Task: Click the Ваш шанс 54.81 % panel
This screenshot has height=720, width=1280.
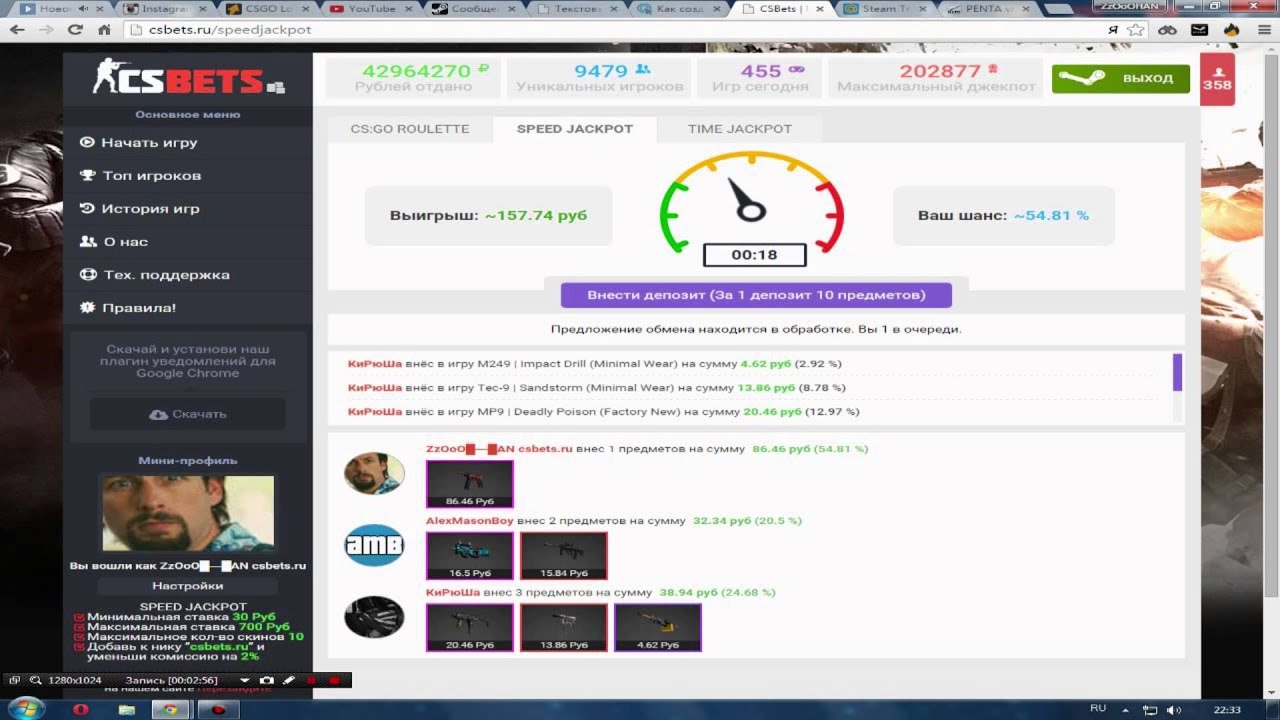Action: pos(1003,215)
